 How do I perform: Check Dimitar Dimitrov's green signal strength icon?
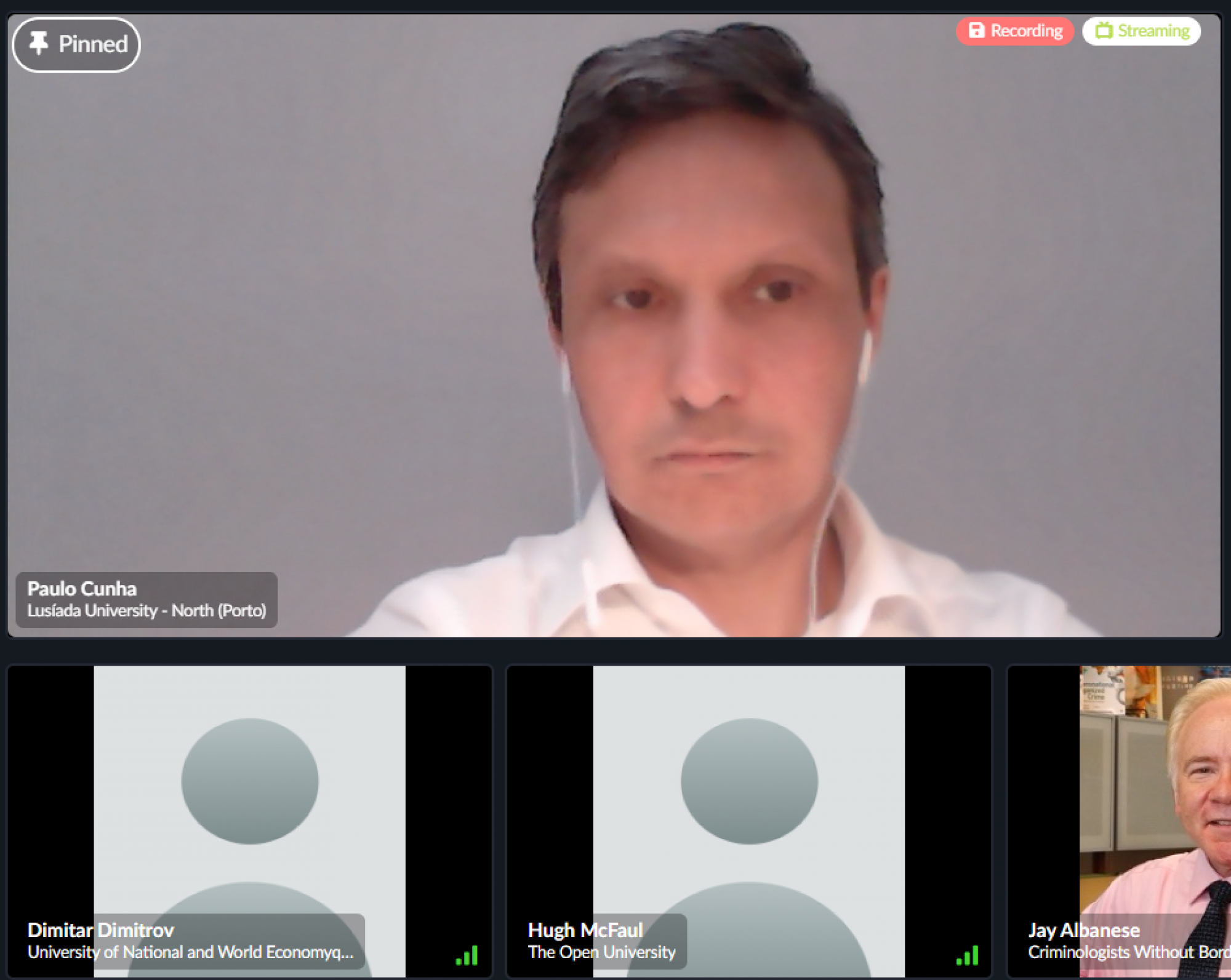(x=467, y=955)
